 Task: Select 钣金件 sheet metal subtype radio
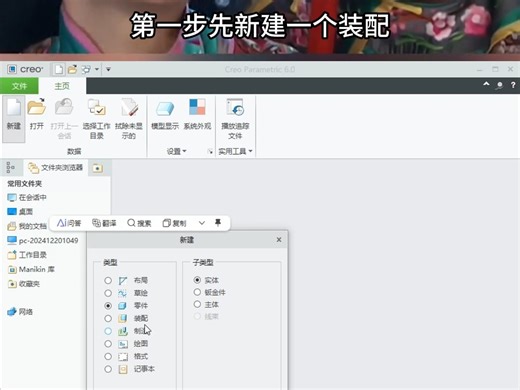pyautogui.click(x=197, y=292)
